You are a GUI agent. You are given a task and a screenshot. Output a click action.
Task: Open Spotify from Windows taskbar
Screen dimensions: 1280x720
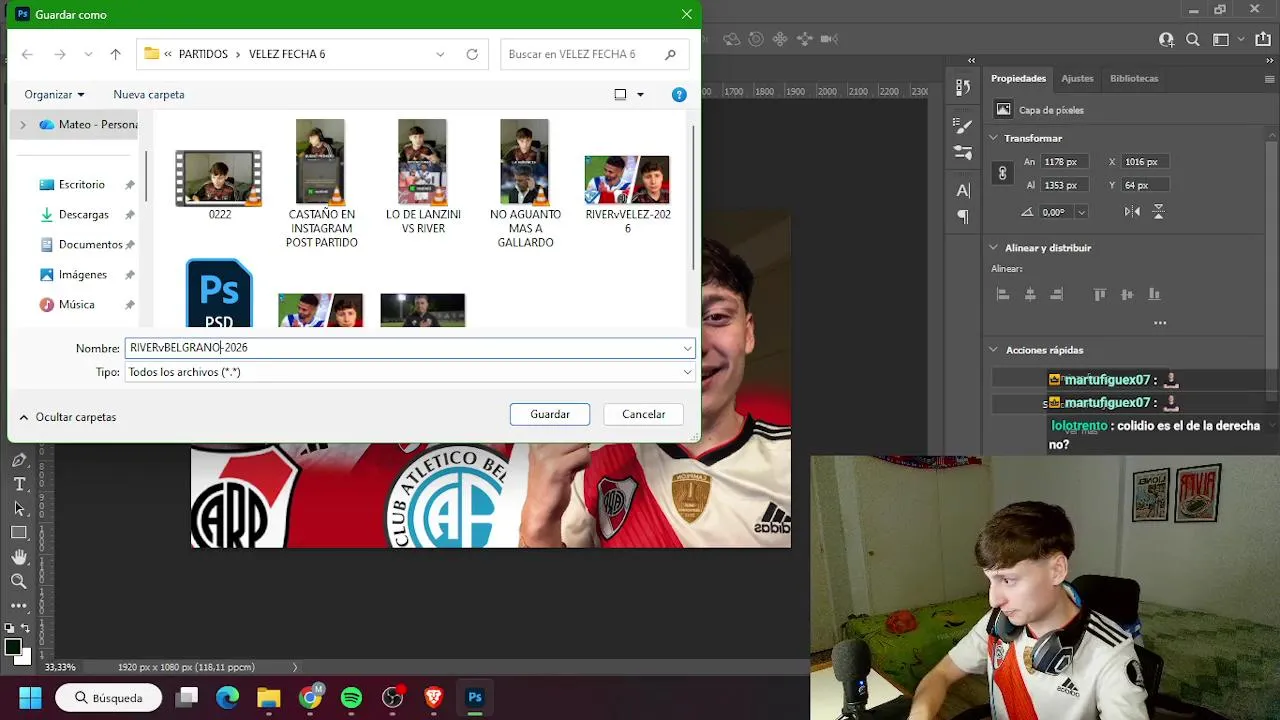(x=351, y=698)
